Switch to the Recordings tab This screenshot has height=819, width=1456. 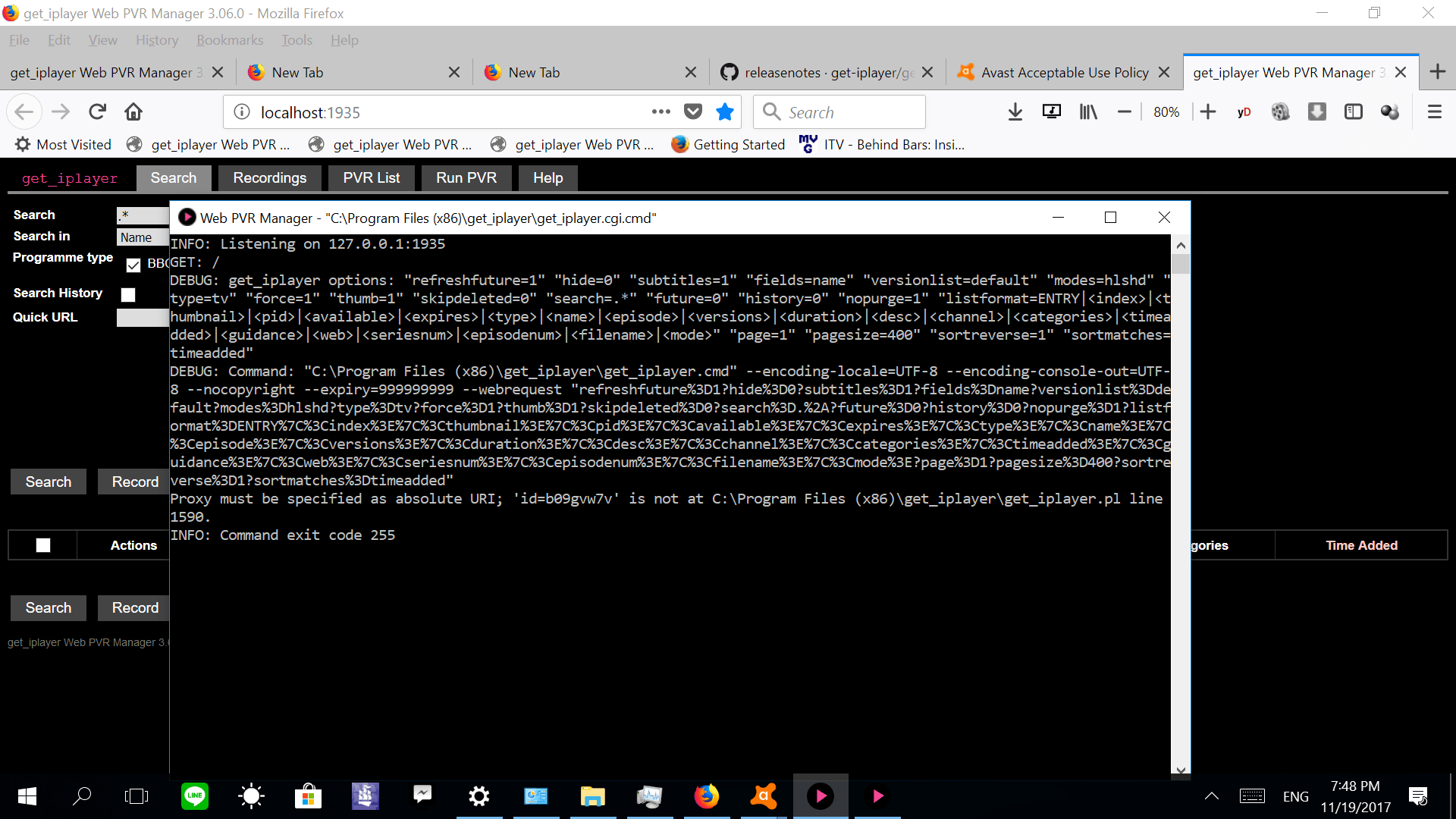(269, 178)
